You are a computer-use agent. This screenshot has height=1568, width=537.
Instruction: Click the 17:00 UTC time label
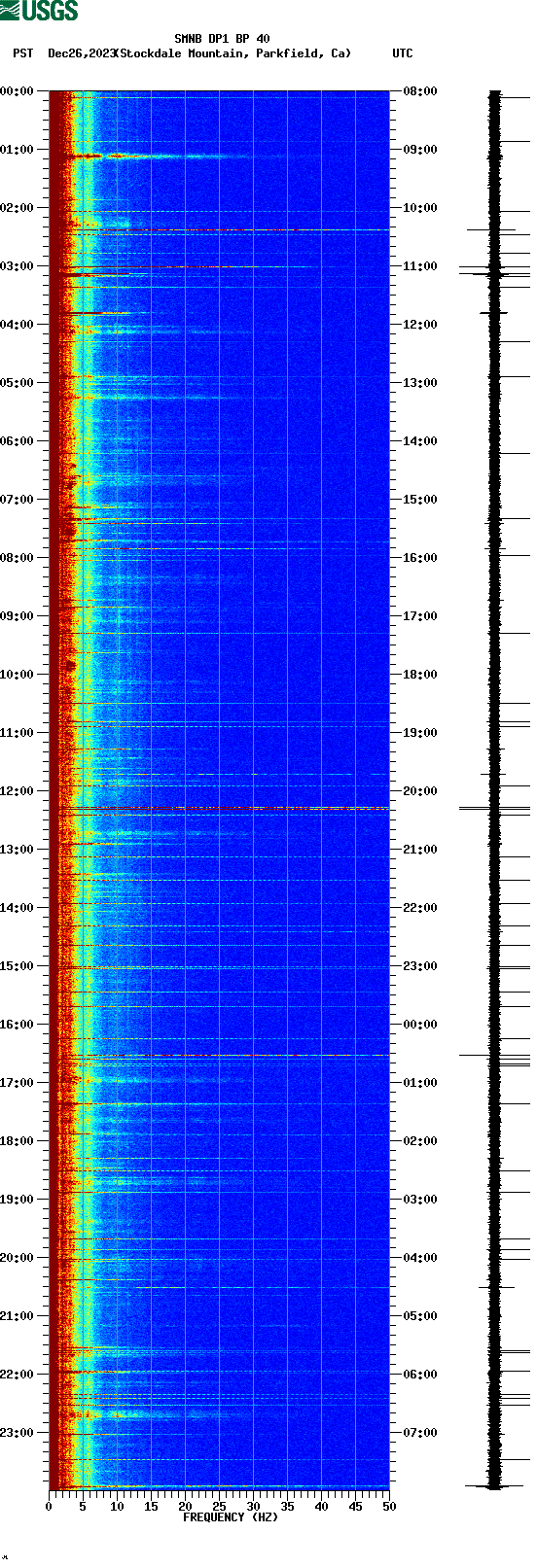420,616
